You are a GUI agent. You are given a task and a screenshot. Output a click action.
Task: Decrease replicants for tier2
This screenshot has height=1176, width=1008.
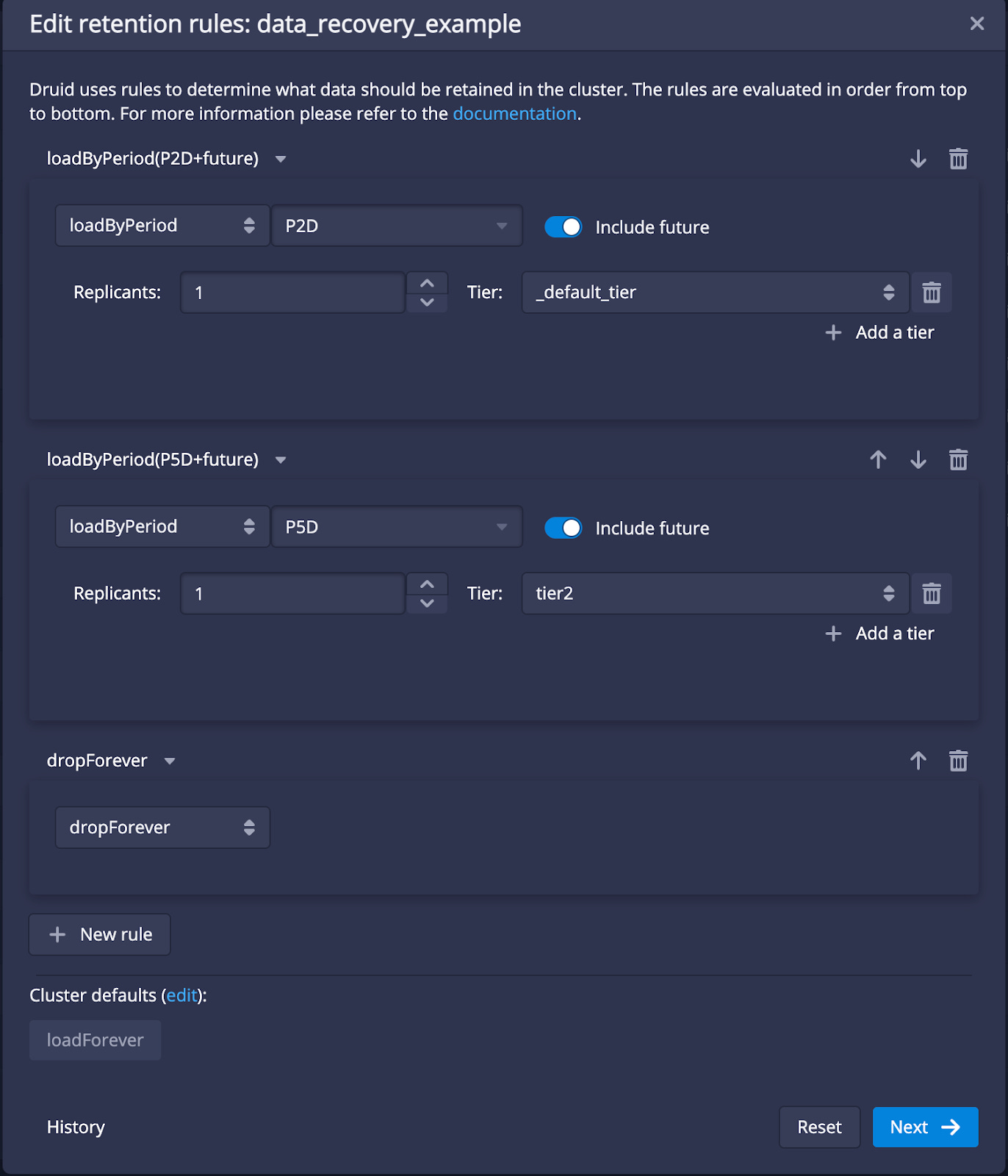(x=427, y=603)
